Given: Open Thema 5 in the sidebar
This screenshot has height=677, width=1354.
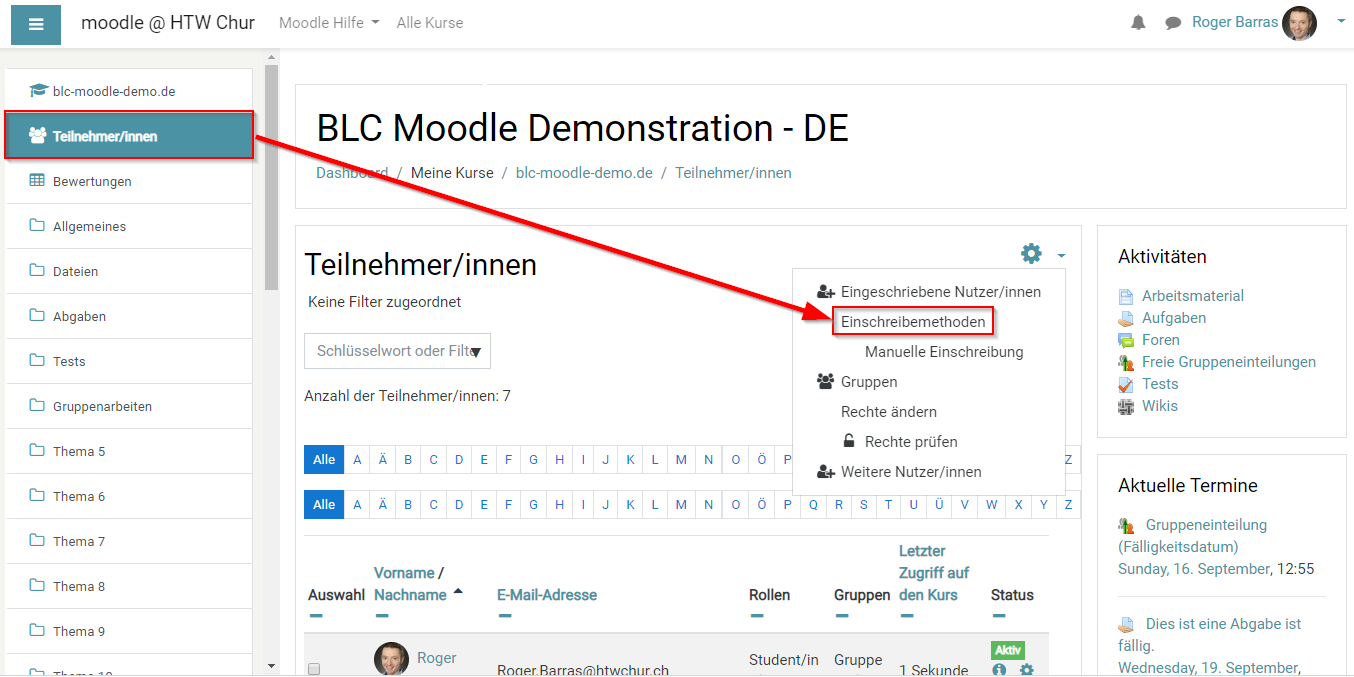Looking at the screenshot, I should tap(129, 451).
